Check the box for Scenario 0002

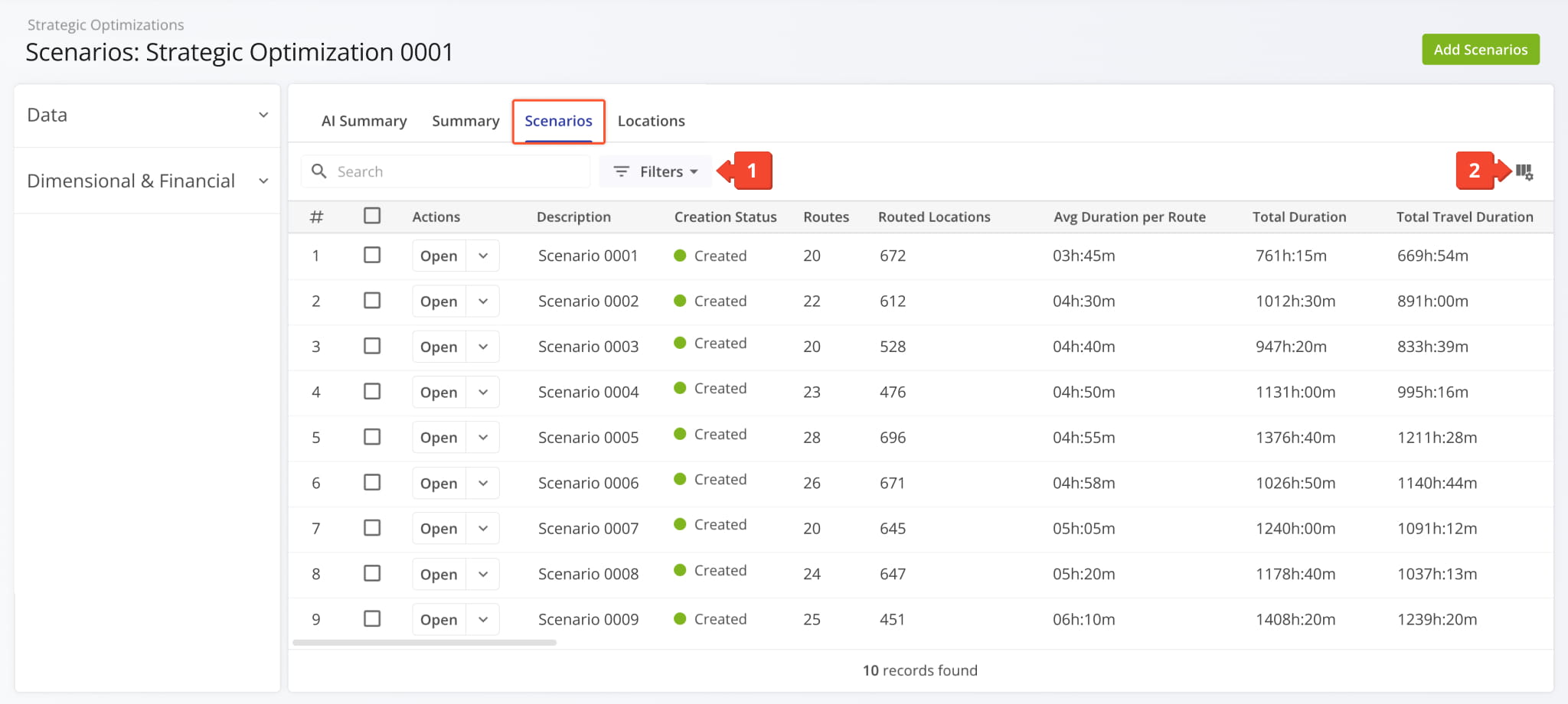point(372,300)
